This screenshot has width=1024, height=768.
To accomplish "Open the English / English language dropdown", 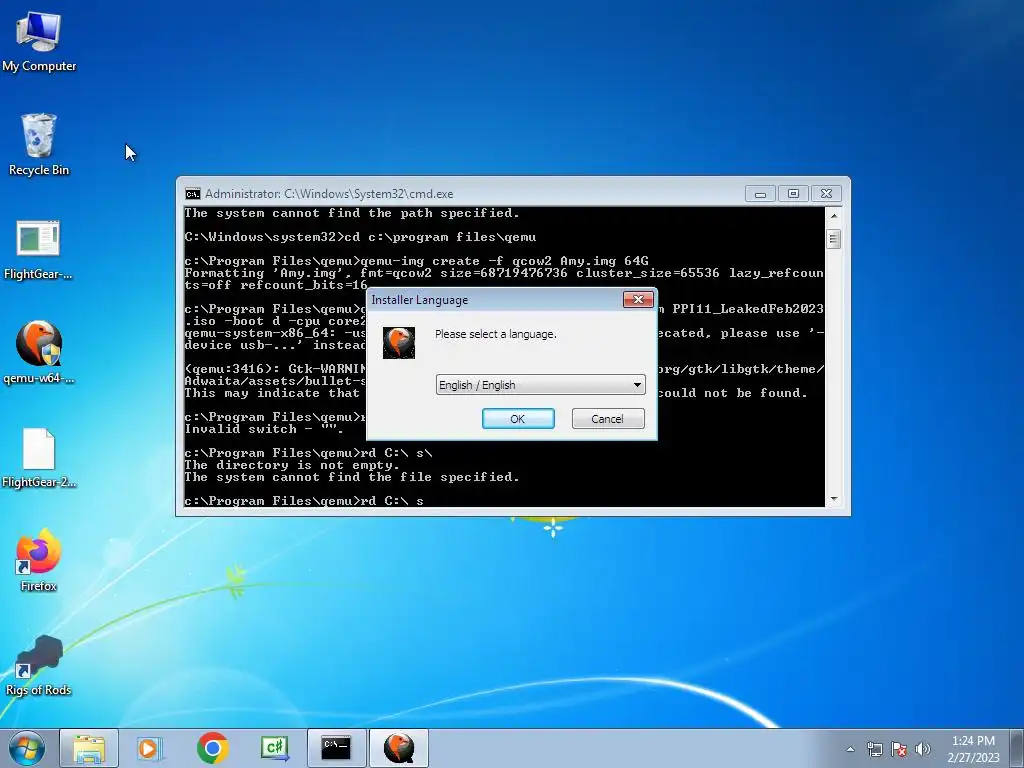I will click(x=540, y=385).
